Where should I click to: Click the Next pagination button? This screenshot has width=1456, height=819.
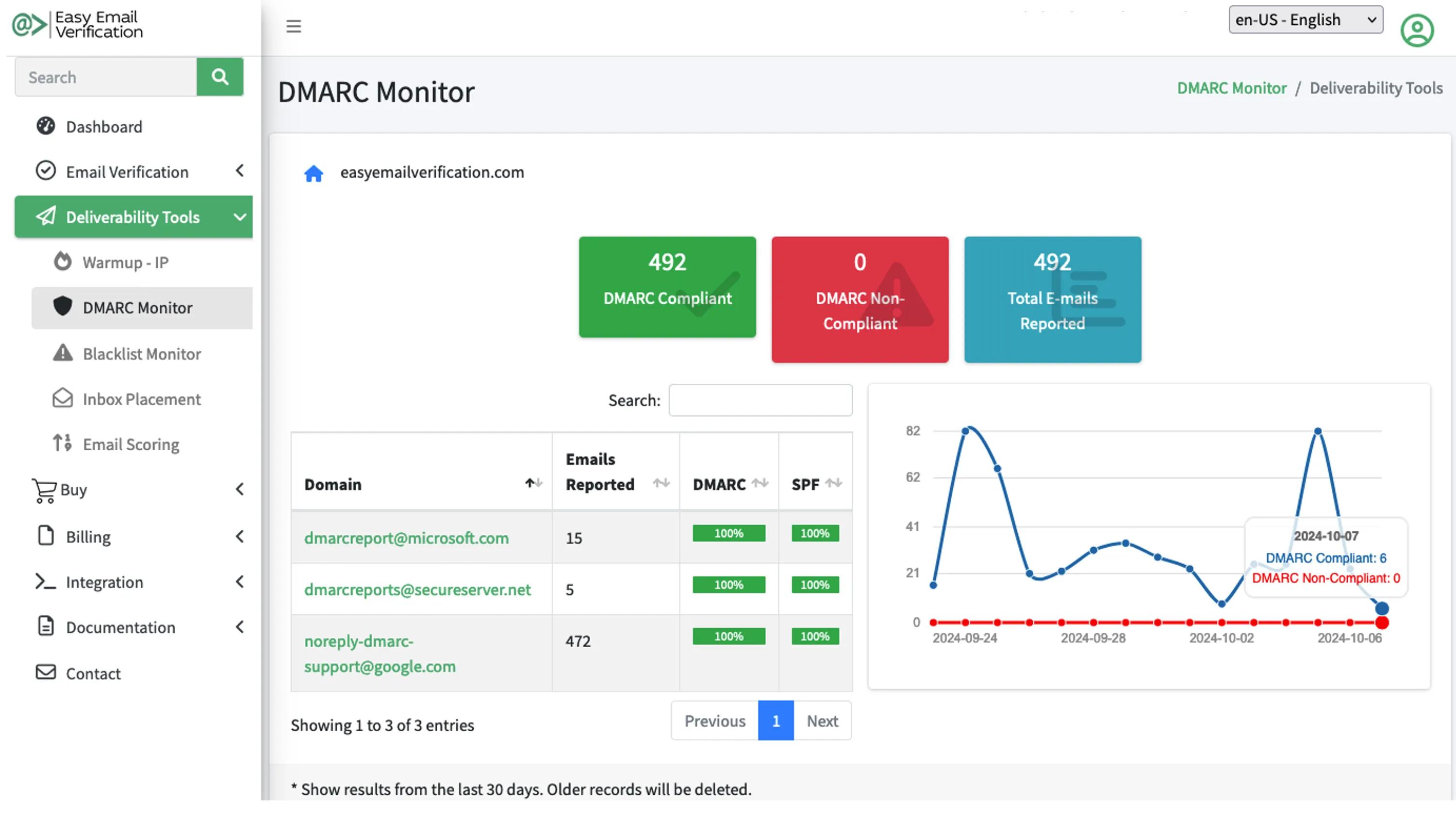[822, 721]
